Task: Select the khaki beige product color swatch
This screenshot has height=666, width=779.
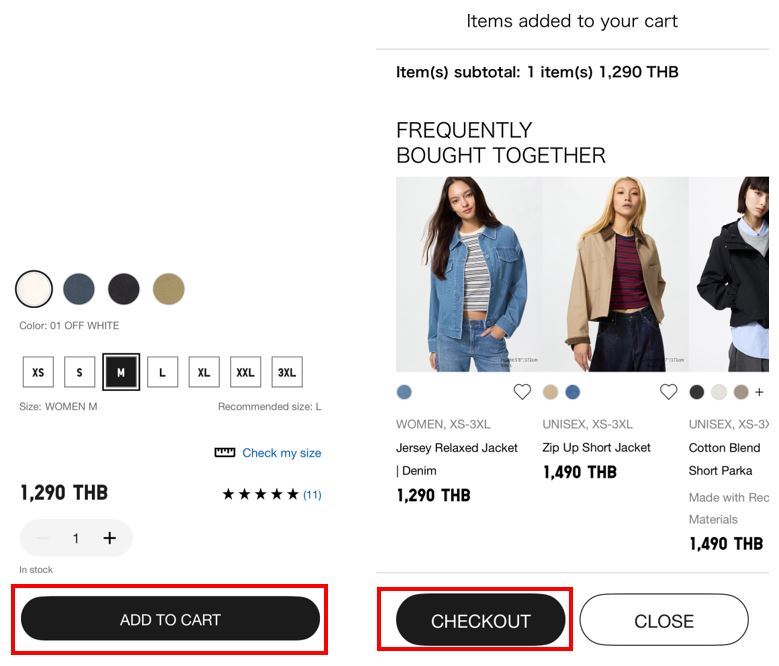Action: (x=169, y=289)
